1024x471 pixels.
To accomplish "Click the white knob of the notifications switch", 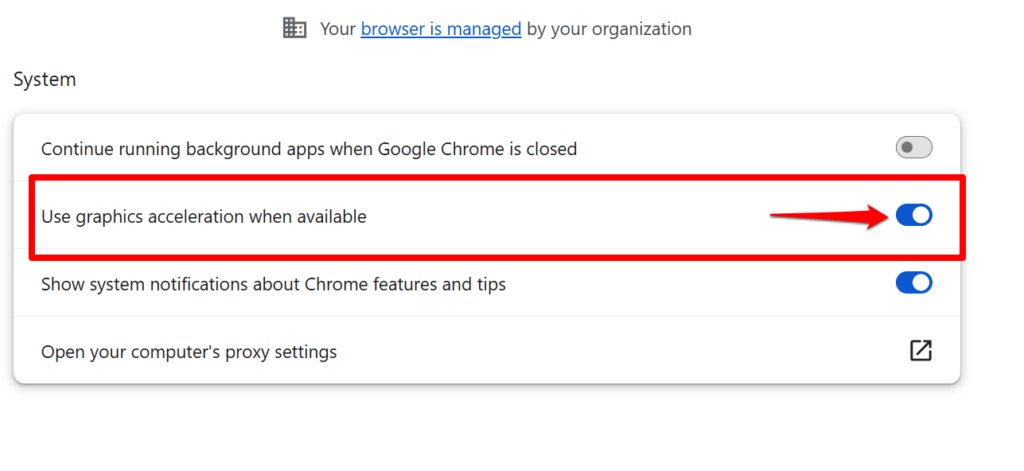I will (x=922, y=283).
